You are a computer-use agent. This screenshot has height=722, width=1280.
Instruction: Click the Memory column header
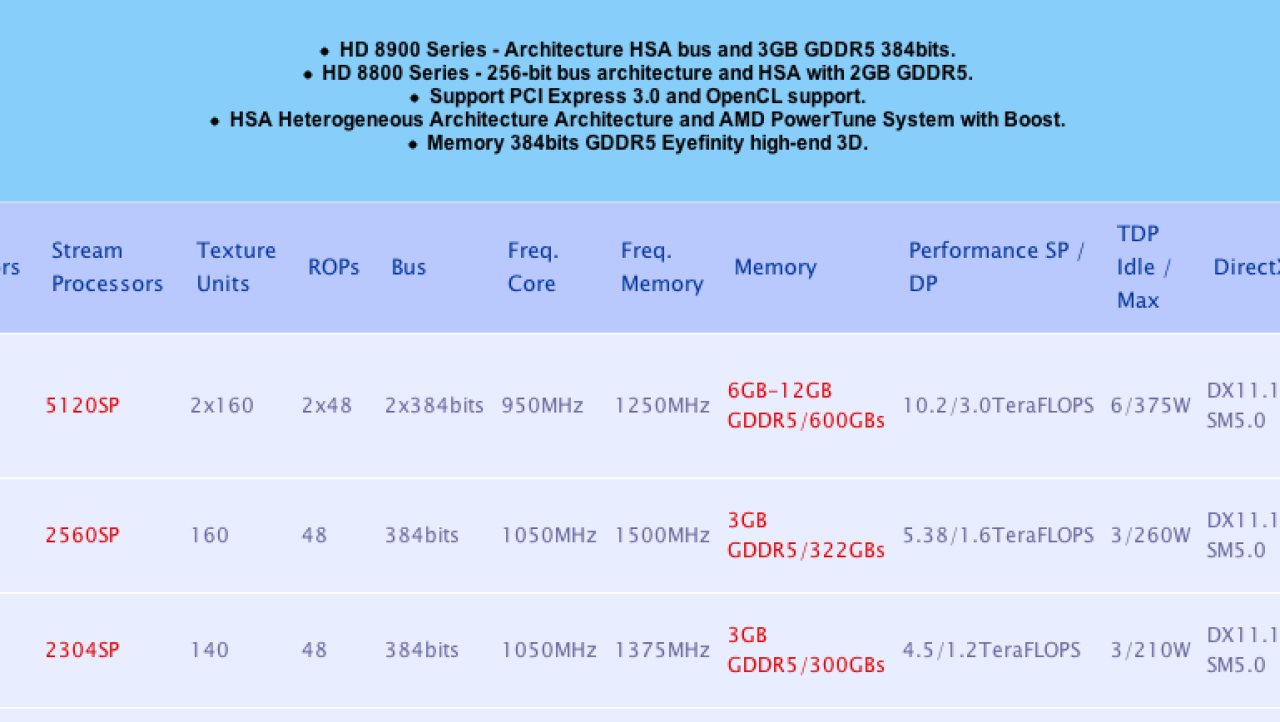click(x=775, y=267)
